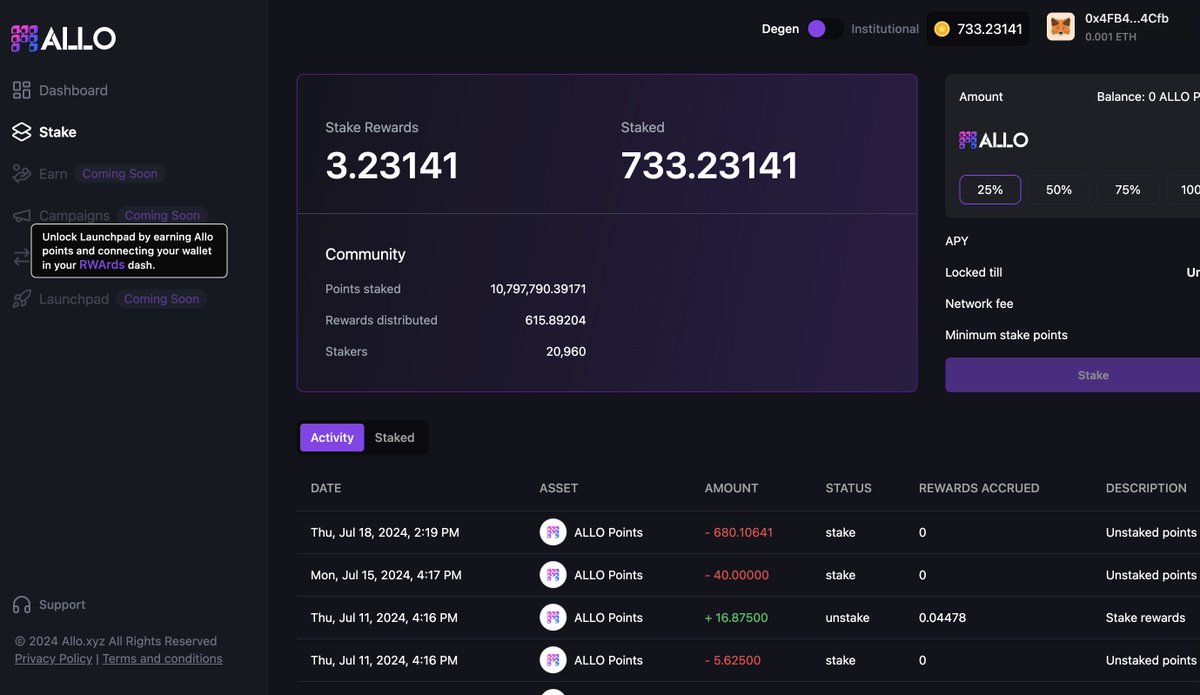Click the unstake status cell
1200x695 pixels.
click(x=847, y=618)
